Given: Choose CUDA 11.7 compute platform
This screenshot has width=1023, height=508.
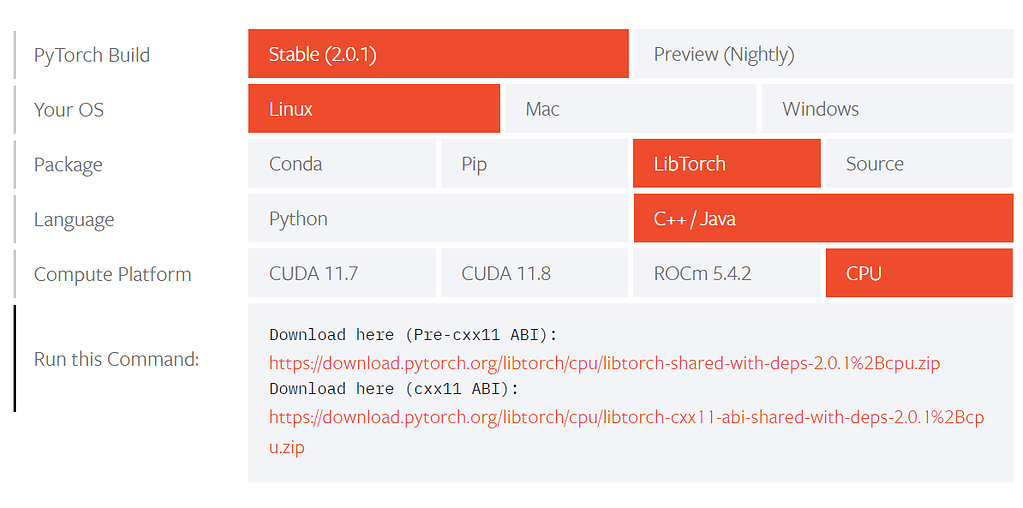Looking at the screenshot, I should click(x=341, y=274).
